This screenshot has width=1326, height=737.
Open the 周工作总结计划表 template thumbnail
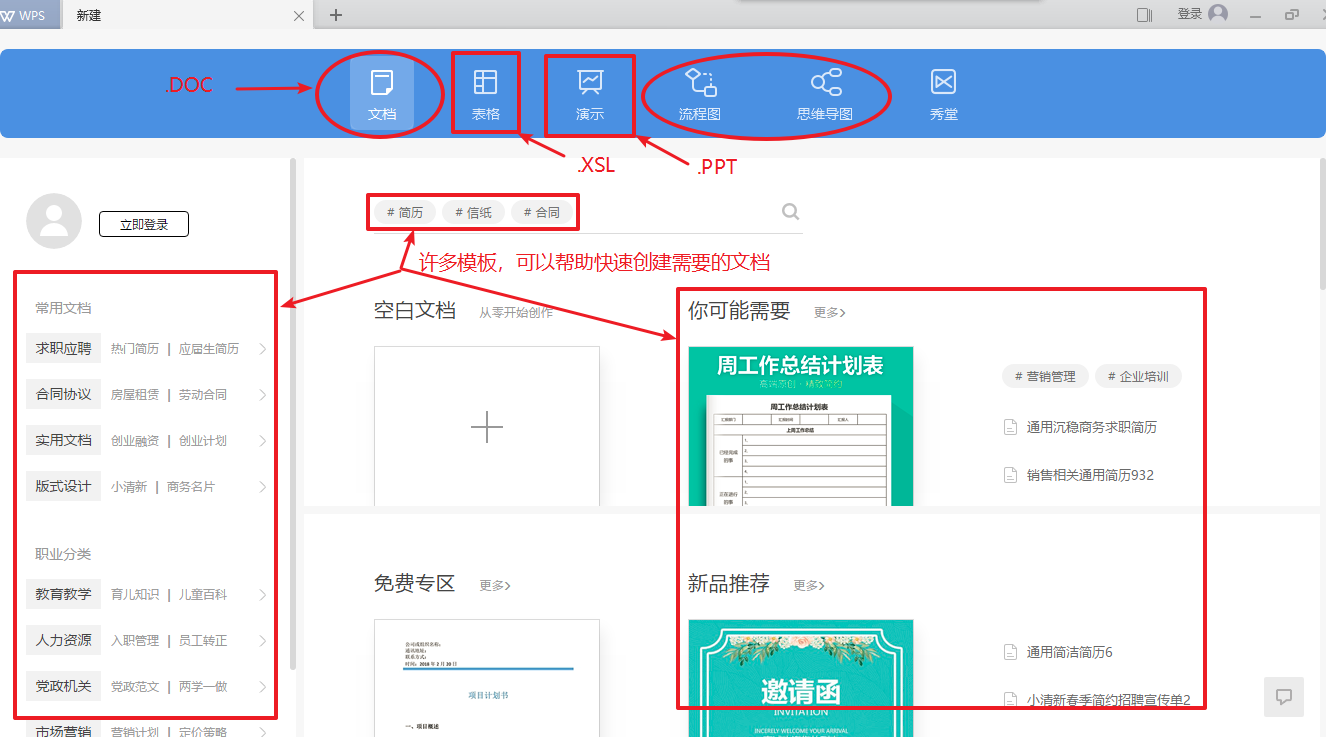800,427
